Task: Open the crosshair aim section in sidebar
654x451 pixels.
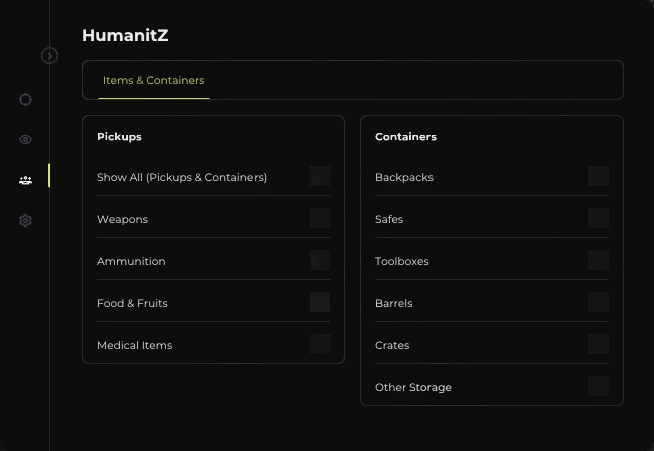Action: click(x=25, y=99)
